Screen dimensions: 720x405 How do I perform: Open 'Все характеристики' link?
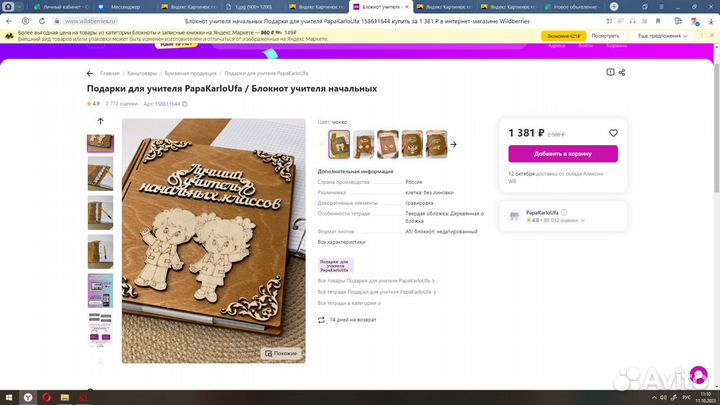[341, 242]
